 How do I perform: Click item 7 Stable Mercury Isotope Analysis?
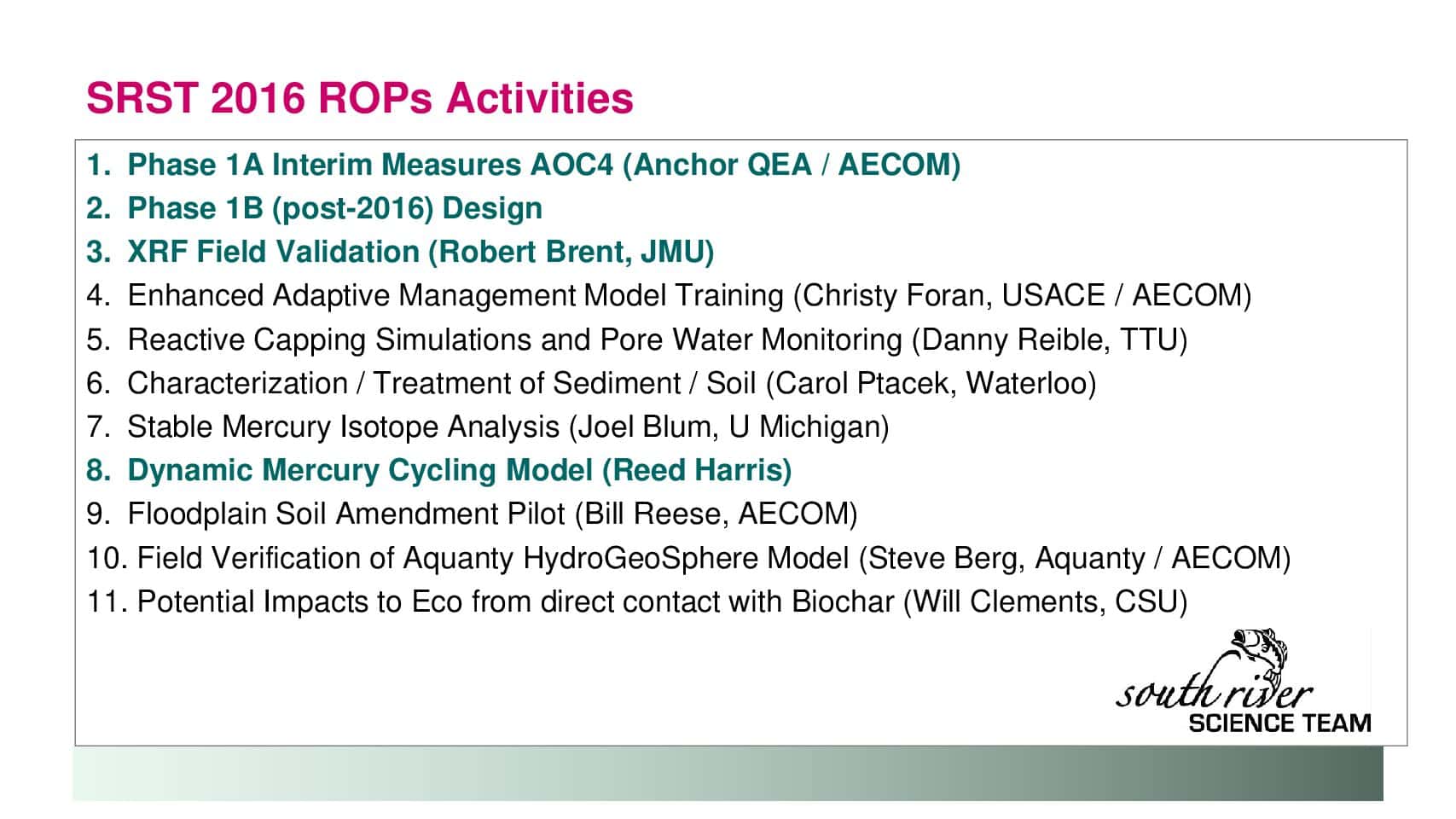[x=488, y=427]
